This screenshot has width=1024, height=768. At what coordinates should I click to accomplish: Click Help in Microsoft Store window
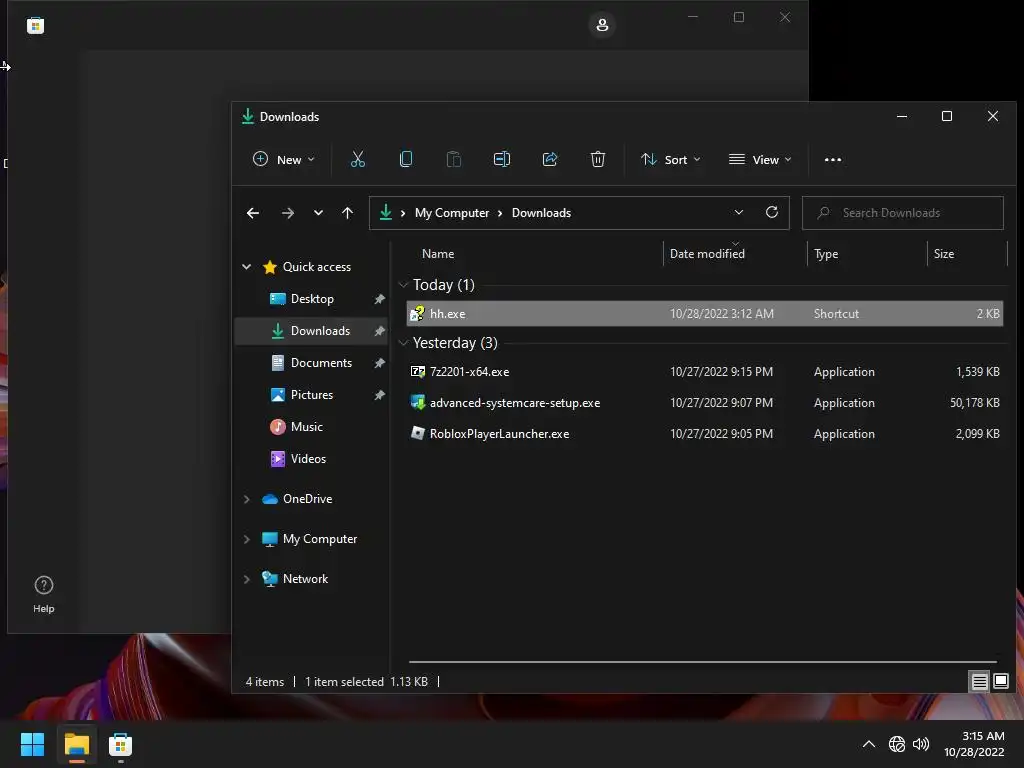[44, 594]
